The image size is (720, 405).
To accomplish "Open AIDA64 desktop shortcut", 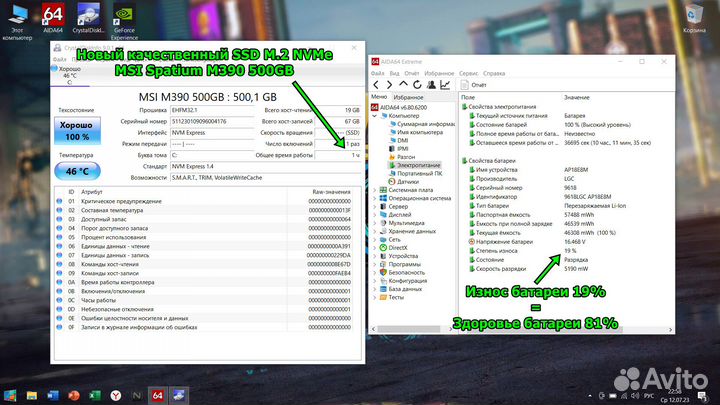I will pyautogui.click(x=53, y=18).
